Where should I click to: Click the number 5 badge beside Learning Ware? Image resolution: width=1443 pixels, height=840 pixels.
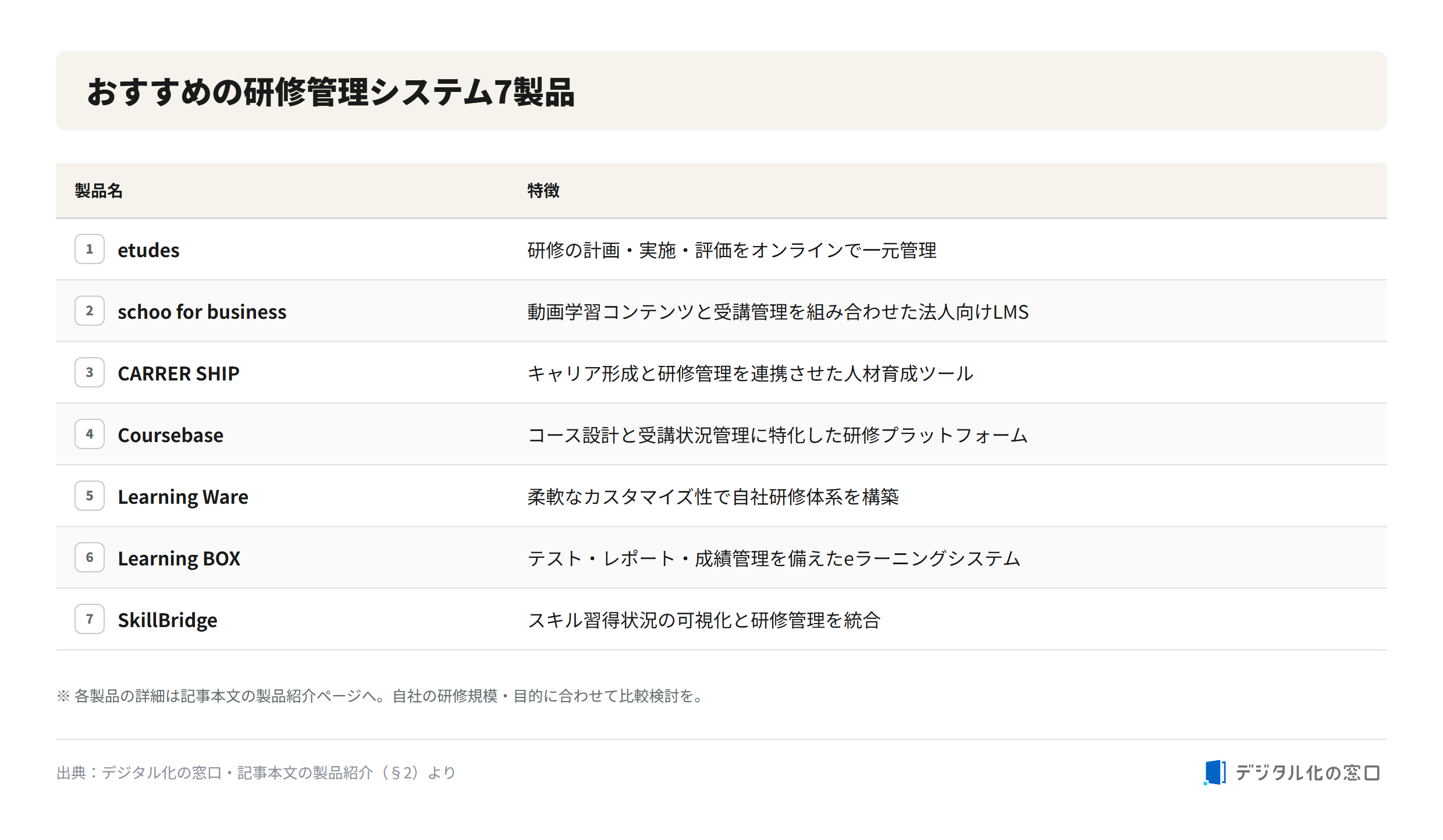tap(90, 496)
